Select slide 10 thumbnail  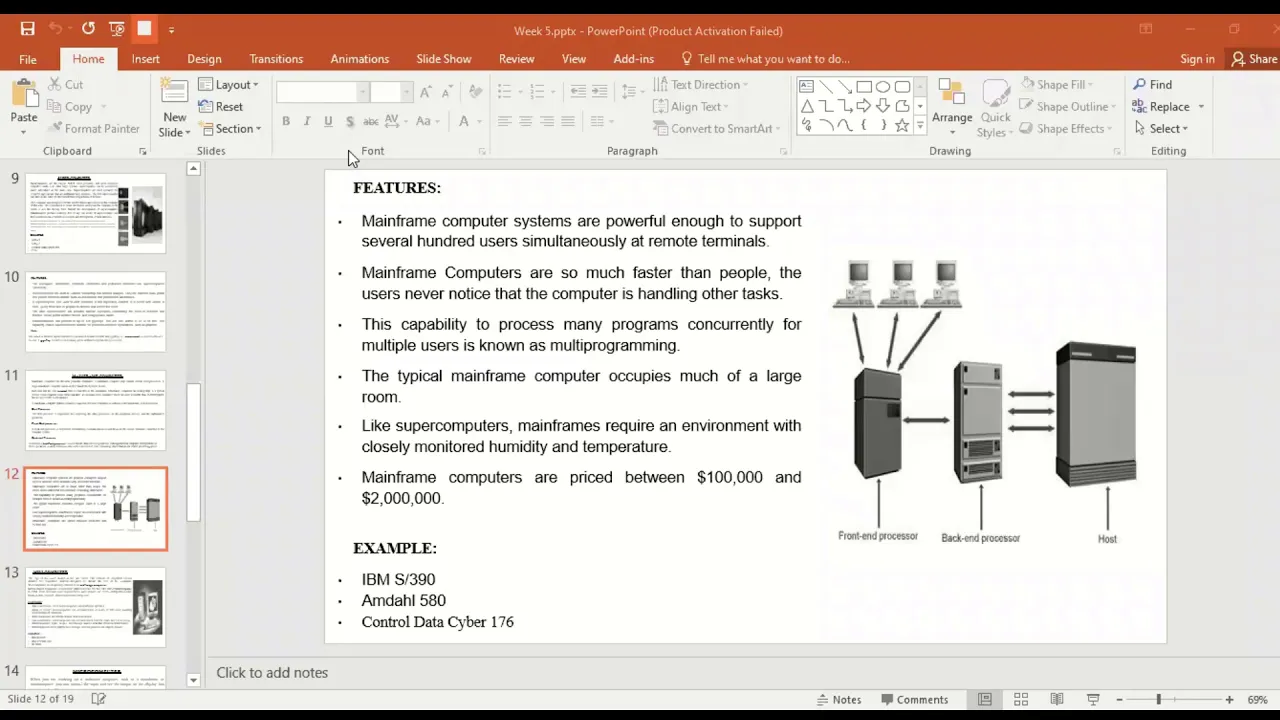click(96, 311)
